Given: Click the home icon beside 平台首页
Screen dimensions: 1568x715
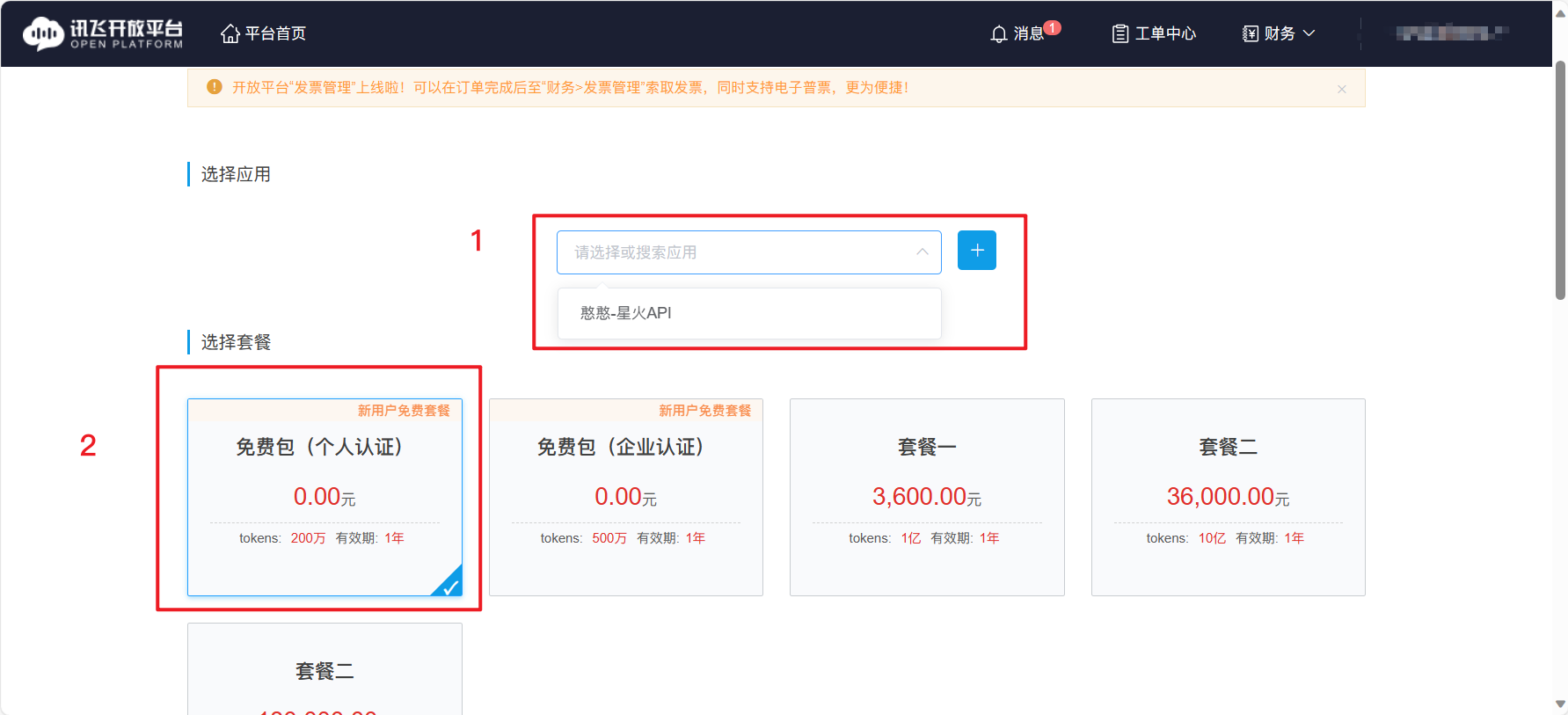Looking at the screenshot, I should click(230, 33).
